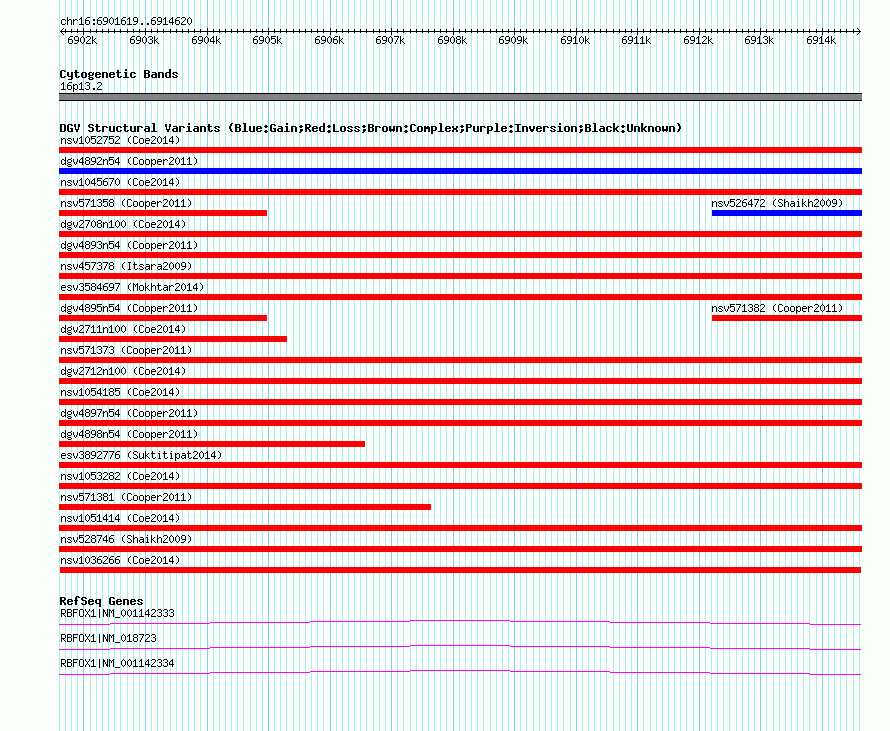Viewport: 890px width, 731px height.
Task: Open the dgv4895n54 (Cooper2011) variant
Action: (x=129, y=308)
